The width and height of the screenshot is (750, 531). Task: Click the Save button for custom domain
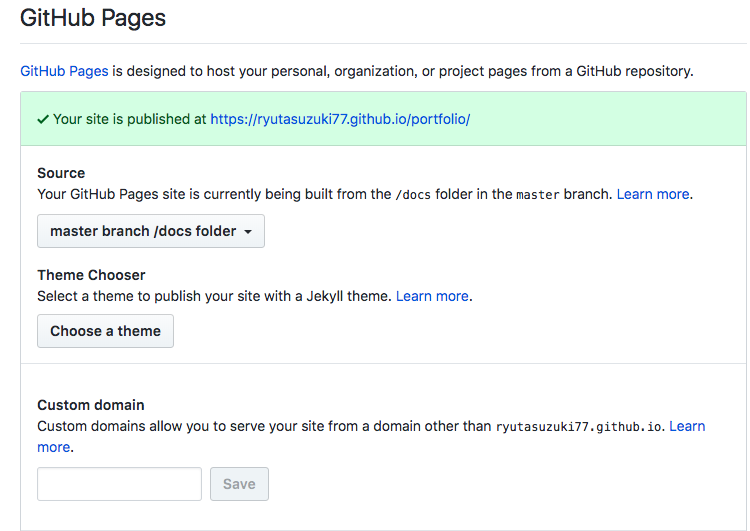[x=239, y=484]
